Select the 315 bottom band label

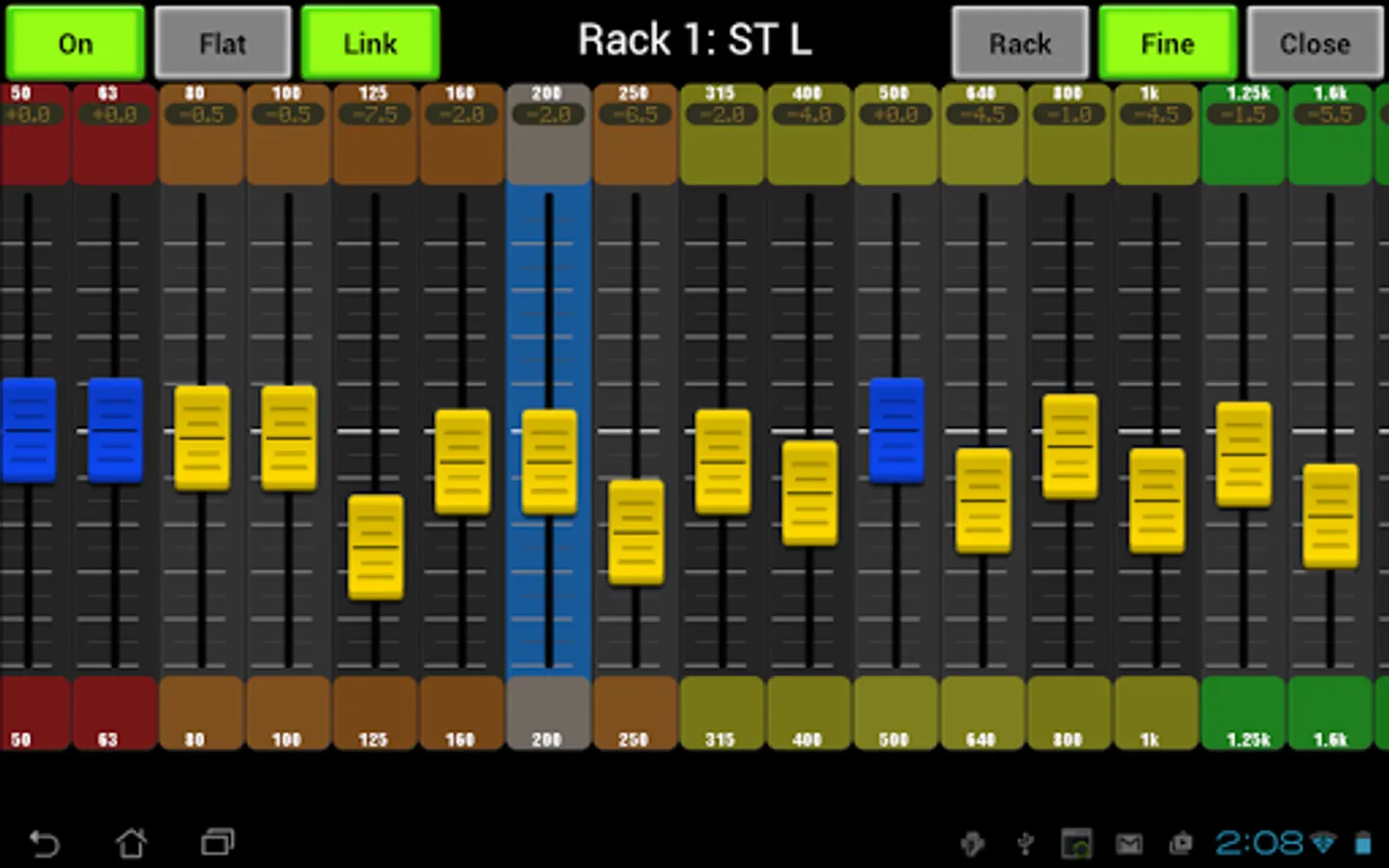pyautogui.click(x=722, y=713)
